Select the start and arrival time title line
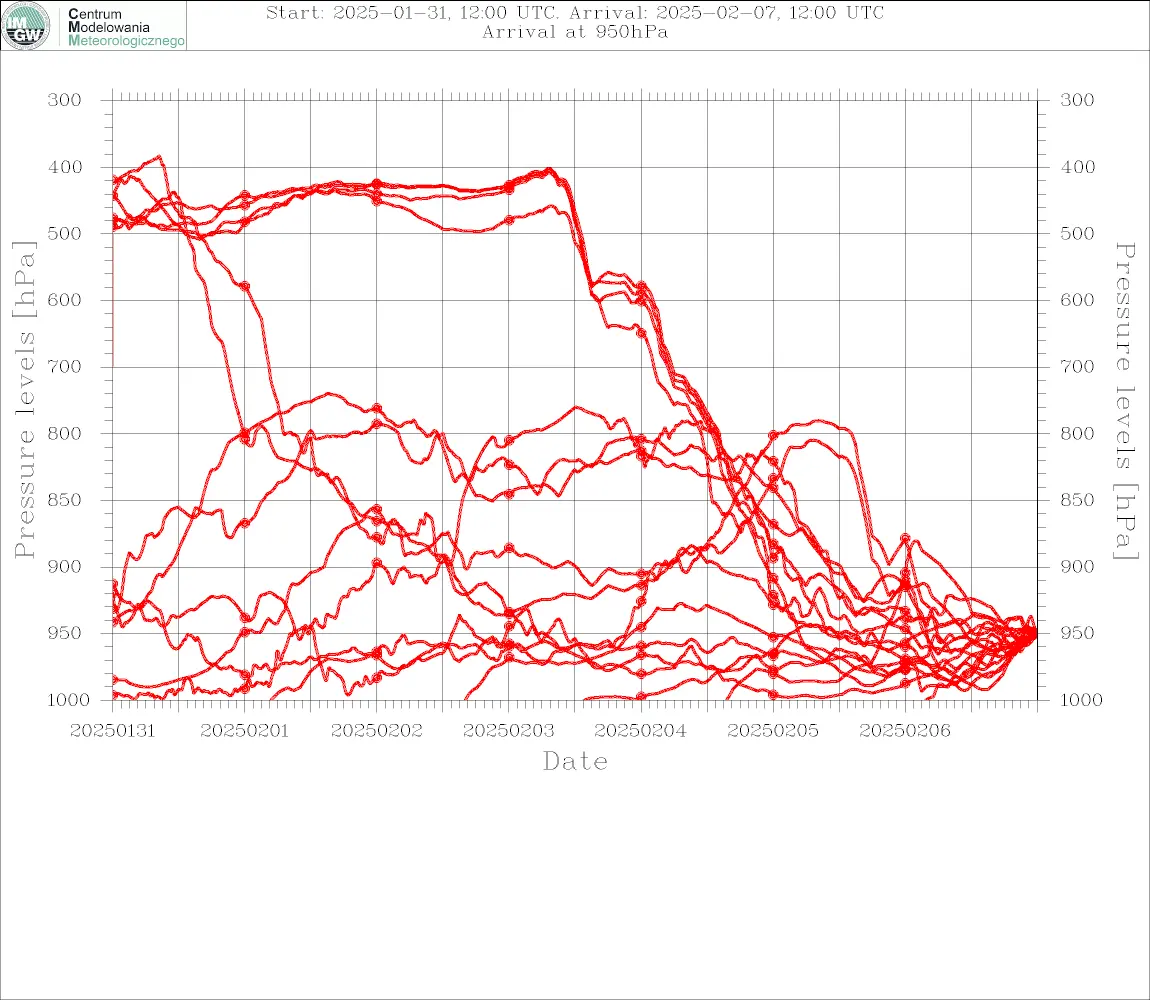Viewport: 1150px width, 1000px height. click(x=575, y=12)
